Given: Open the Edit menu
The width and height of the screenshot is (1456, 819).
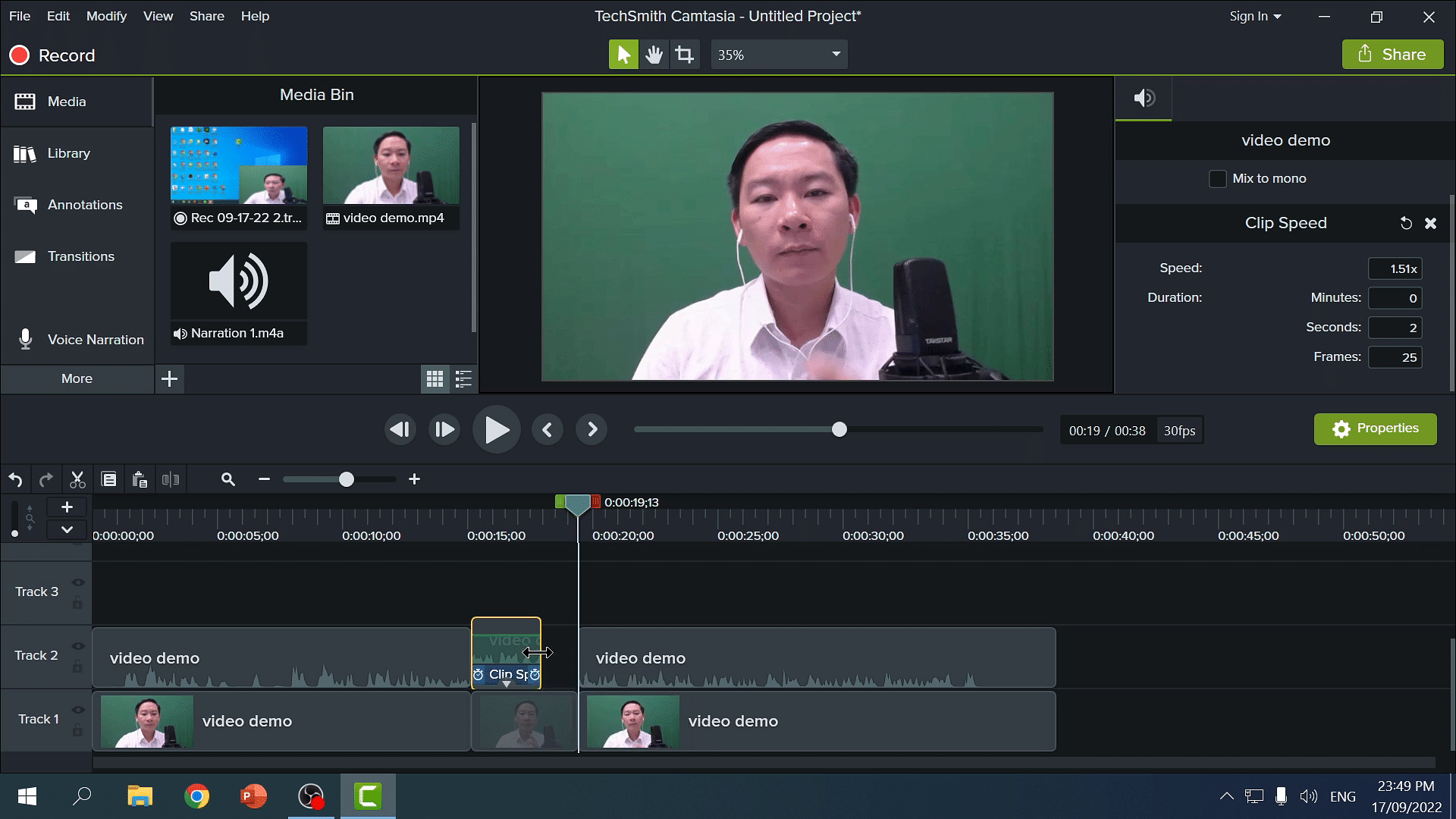Looking at the screenshot, I should [x=58, y=16].
